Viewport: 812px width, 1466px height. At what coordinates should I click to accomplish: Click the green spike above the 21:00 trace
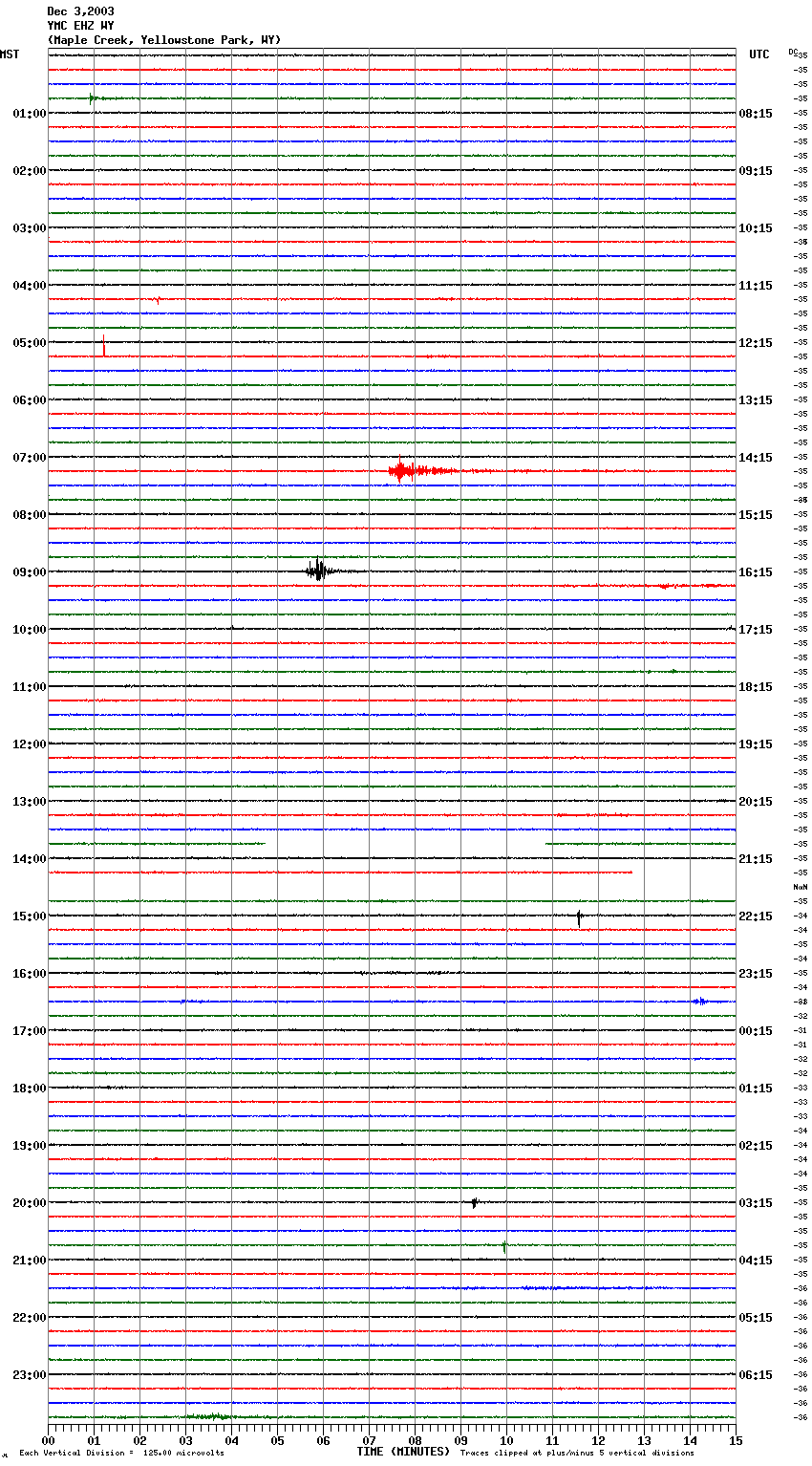[x=504, y=1246]
